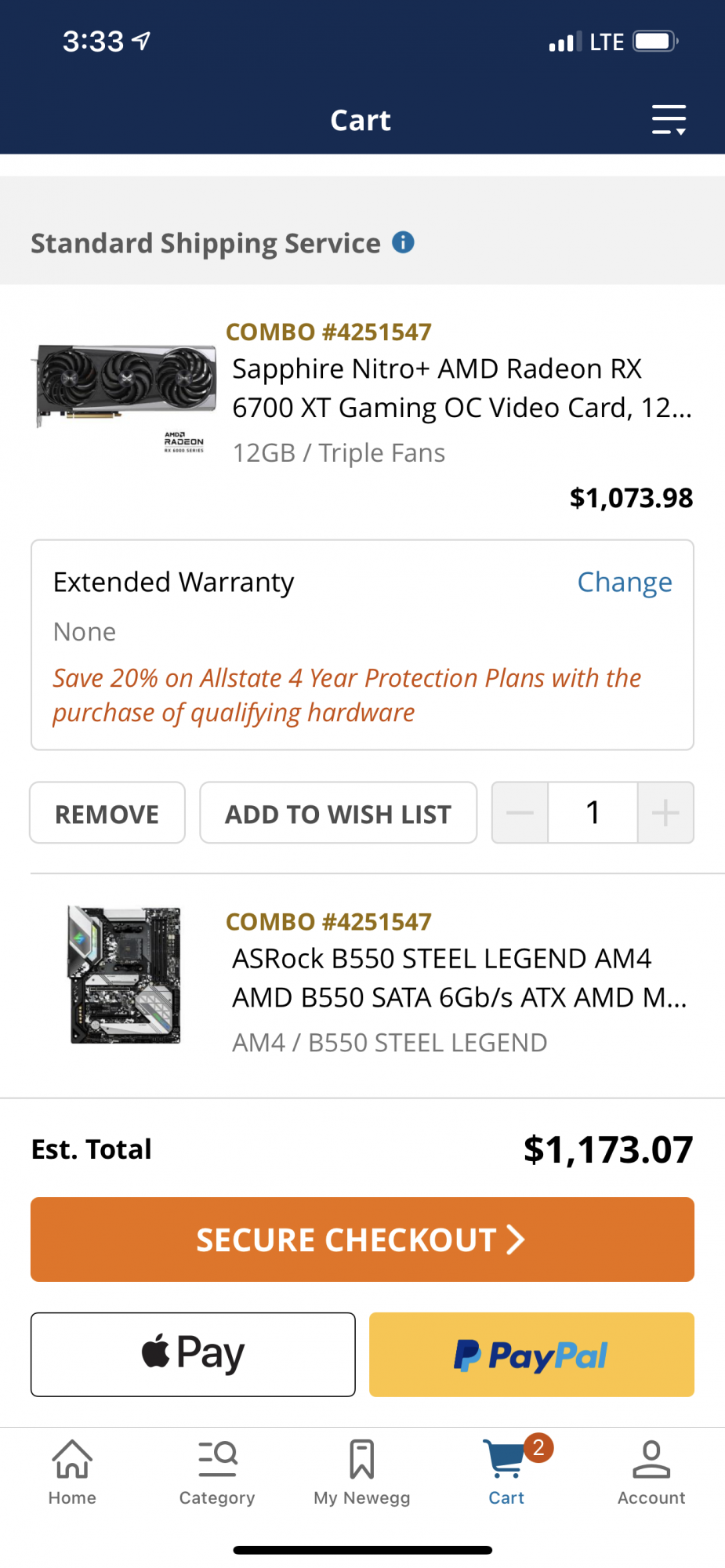Change the Extended Warranty option
The image size is (725, 1568).
[x=624, y=582]
